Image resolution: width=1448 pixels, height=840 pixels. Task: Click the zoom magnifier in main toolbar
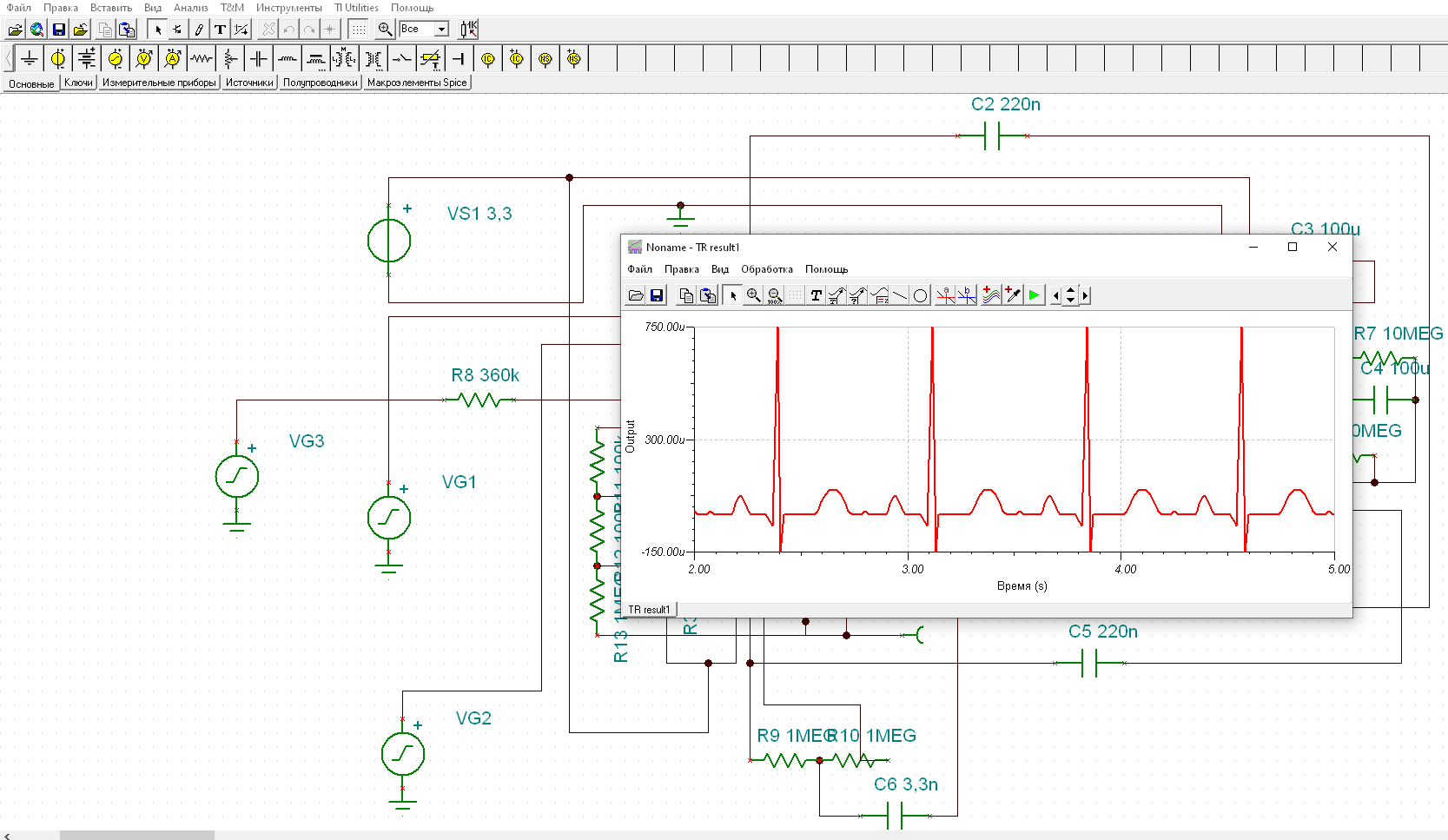pos(385,30)
